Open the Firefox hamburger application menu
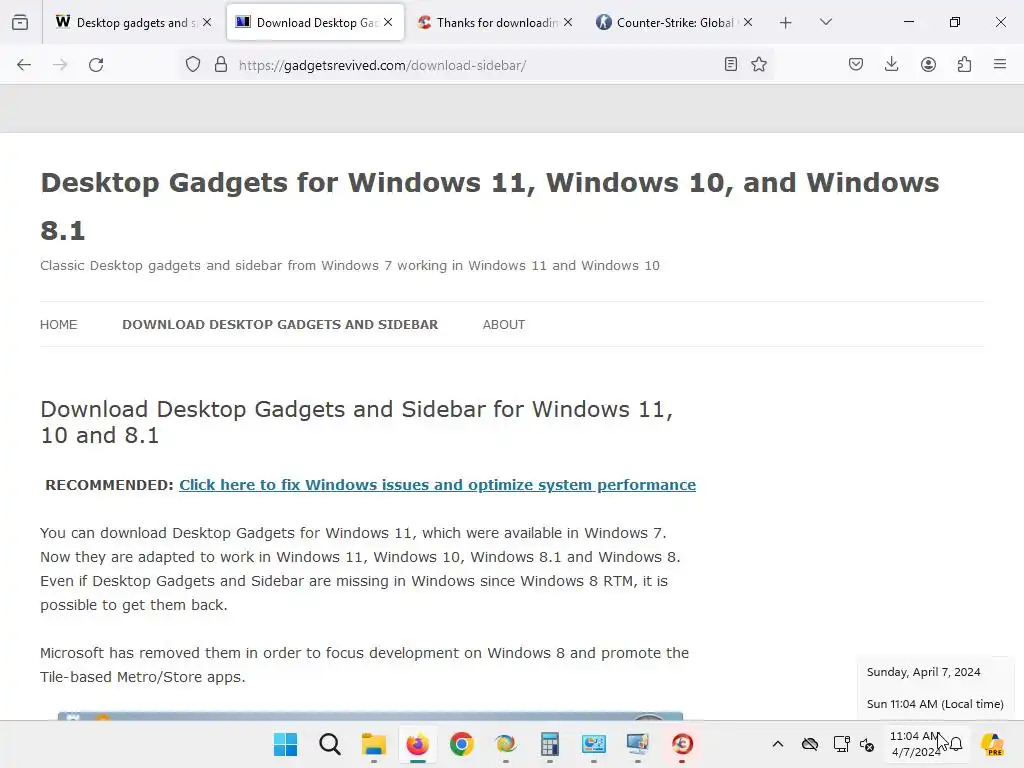The height and width of the screenshot is (768, 1024). [x=1000, y=65]
